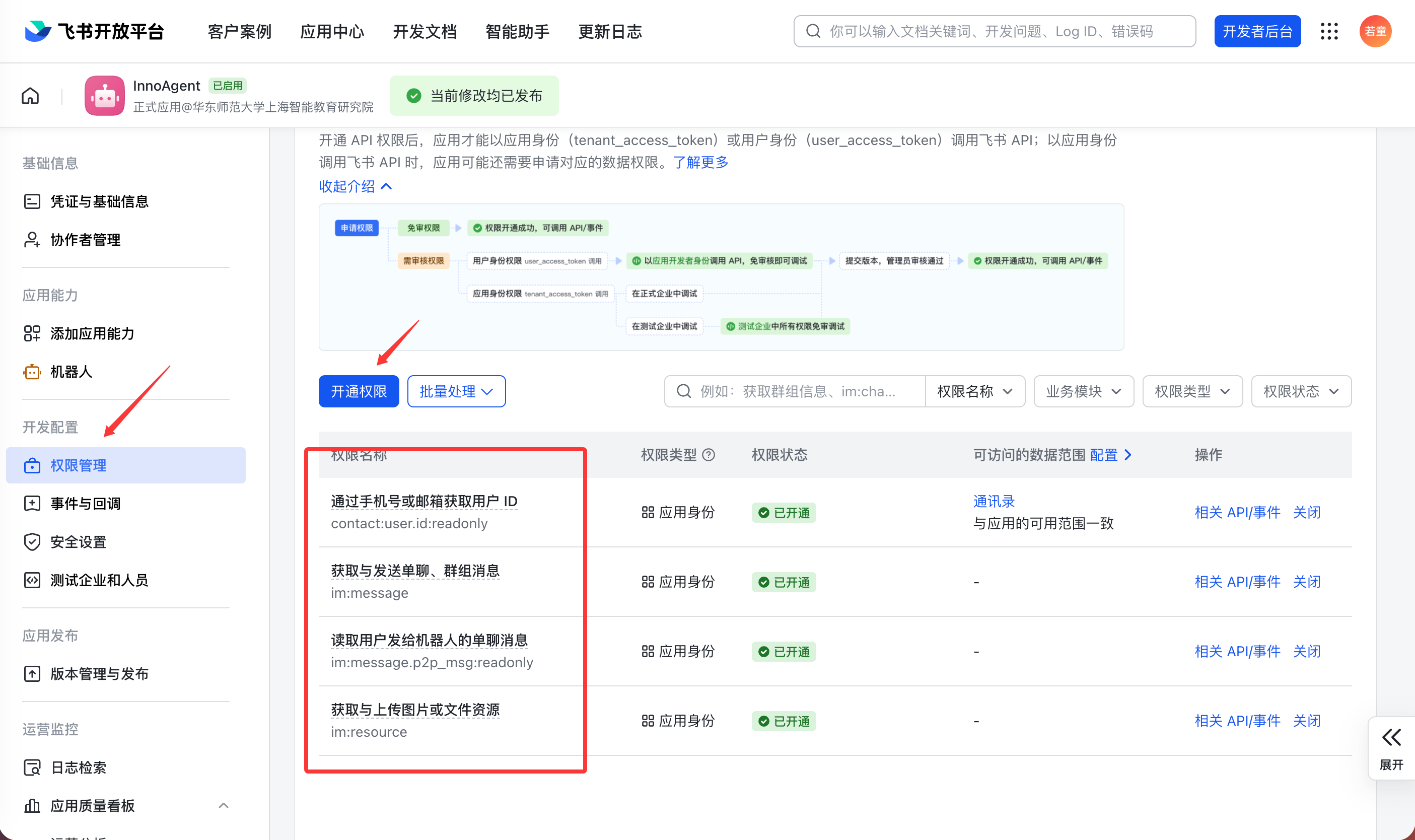This screenshot has height=840, width=1415.
Task: Focus the top documentation search field
Action: coord(995,31)
